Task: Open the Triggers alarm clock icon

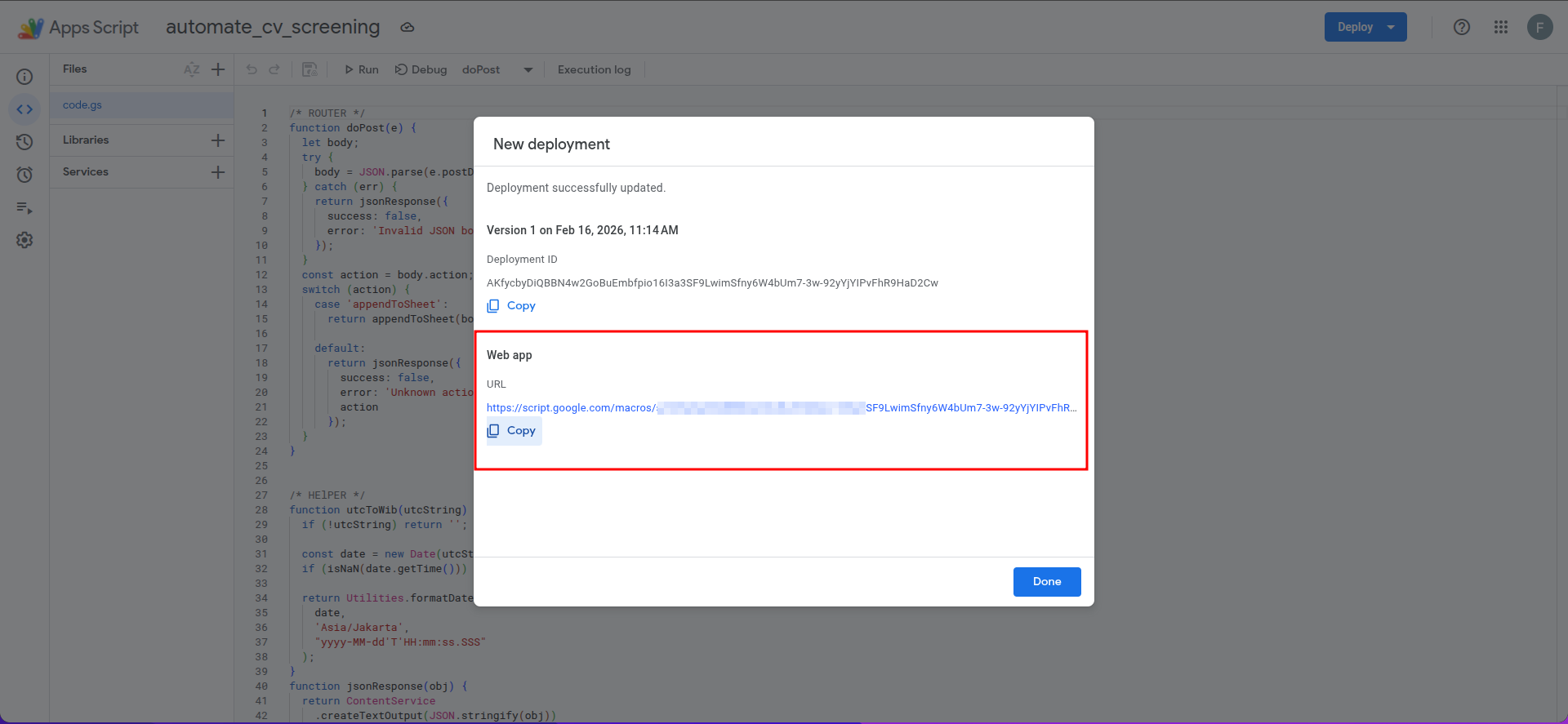Action: click(x=24, y=175)
